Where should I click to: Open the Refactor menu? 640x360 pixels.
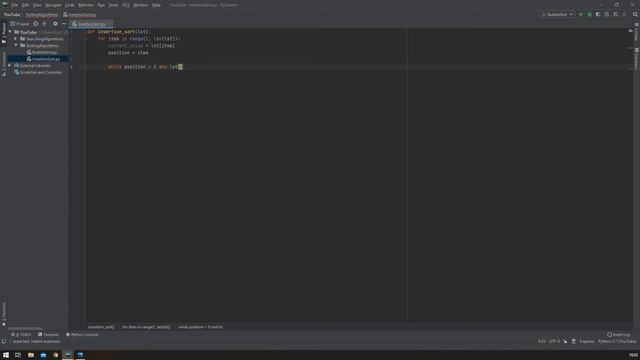(86, 5)
